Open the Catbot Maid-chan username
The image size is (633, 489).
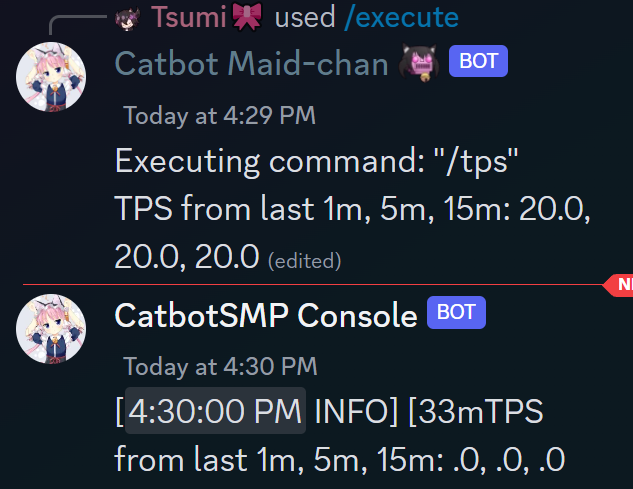[x=251, y=64]
